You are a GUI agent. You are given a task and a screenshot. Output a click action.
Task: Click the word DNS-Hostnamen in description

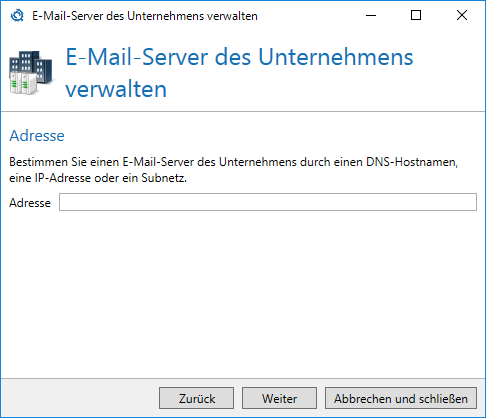412,162
